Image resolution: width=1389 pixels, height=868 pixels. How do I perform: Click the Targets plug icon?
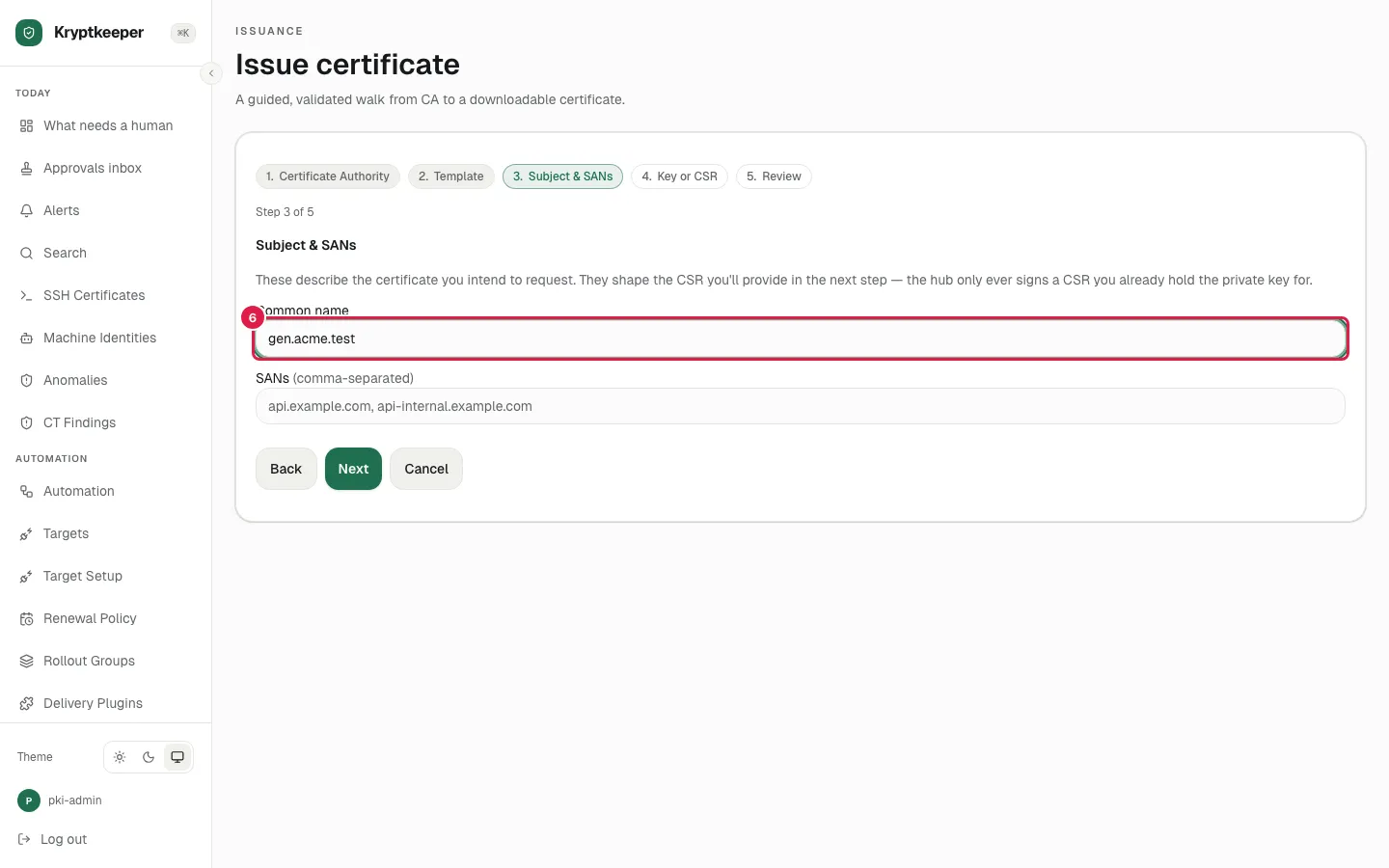click(26, 534)
